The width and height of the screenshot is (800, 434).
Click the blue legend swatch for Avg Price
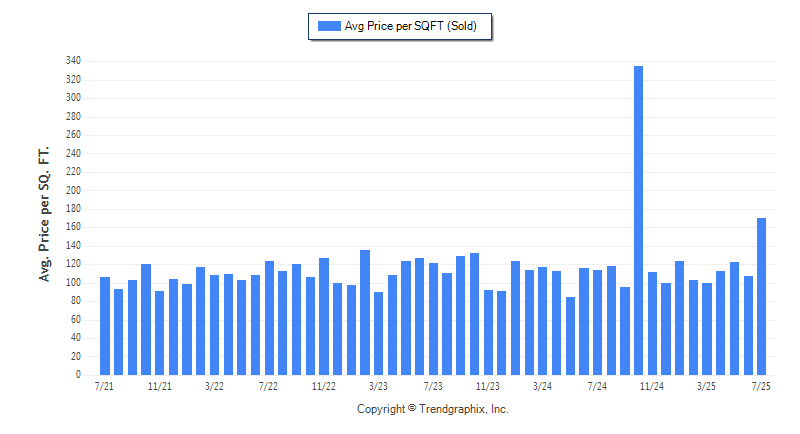(x=329, y=26)
